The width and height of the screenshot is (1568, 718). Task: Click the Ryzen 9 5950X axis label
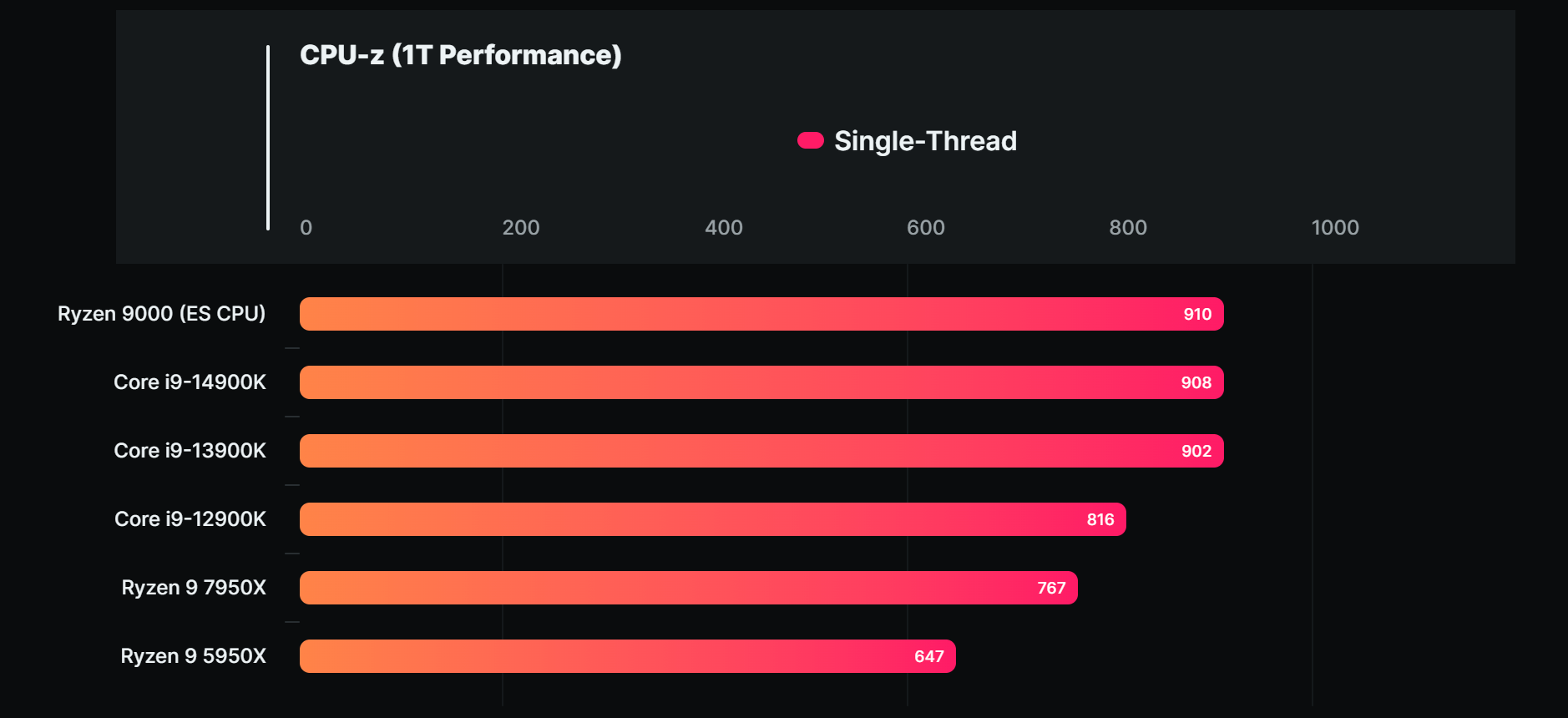[x=193, y=656]
